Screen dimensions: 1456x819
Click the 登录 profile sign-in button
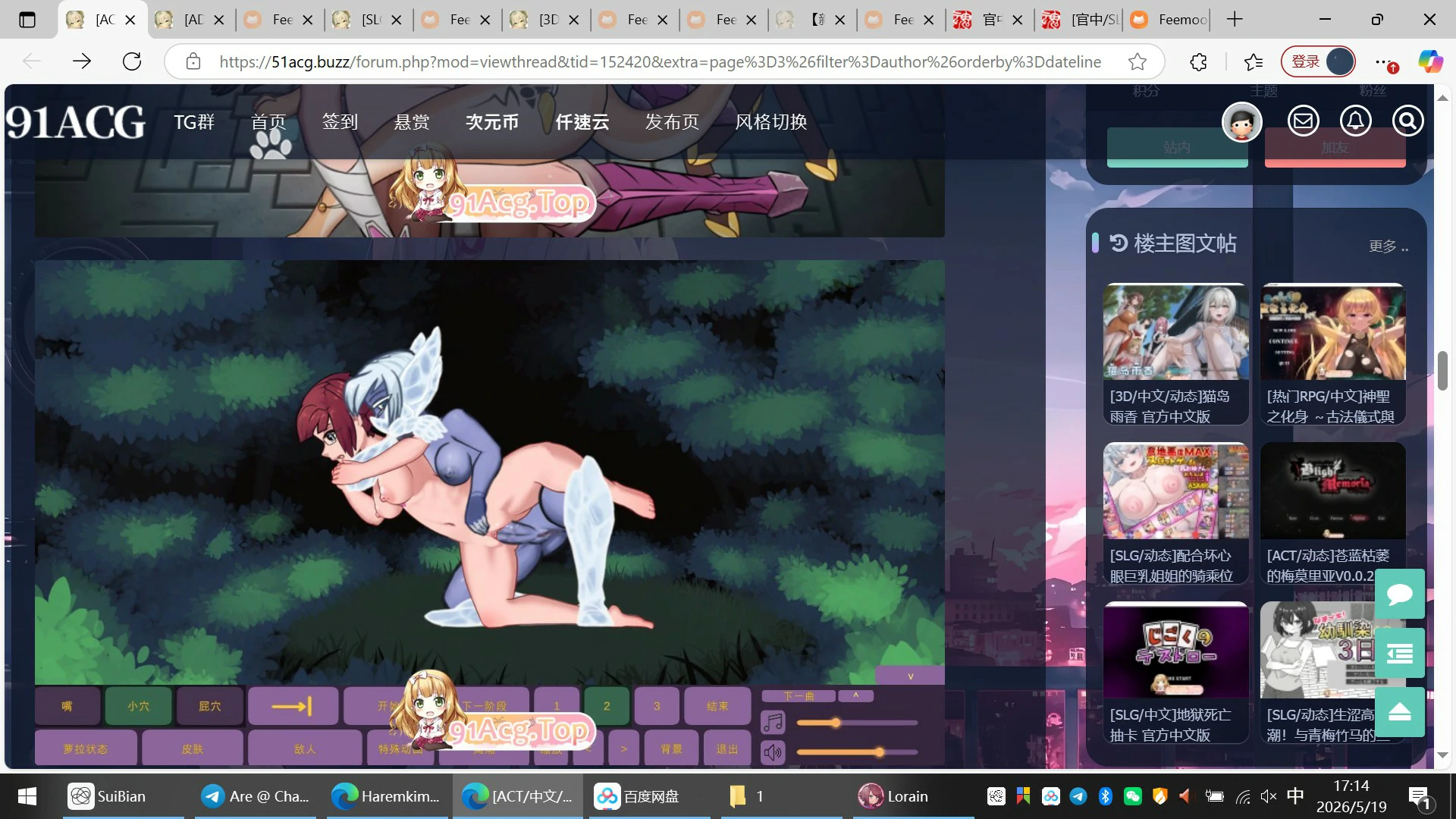coord(1319,61)
